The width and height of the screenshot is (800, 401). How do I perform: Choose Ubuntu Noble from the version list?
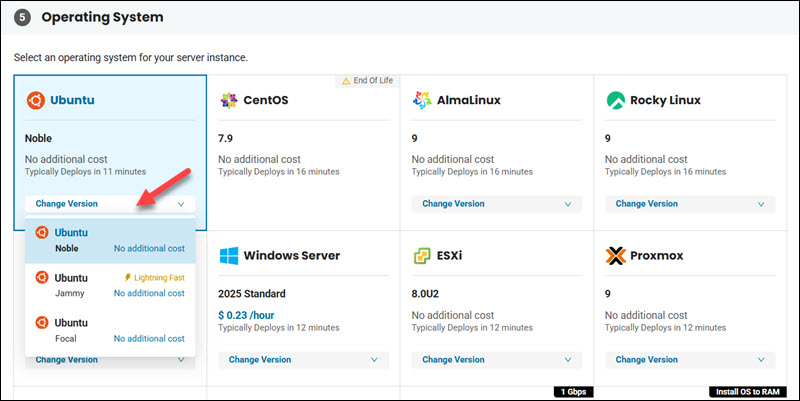click(110, 240)
